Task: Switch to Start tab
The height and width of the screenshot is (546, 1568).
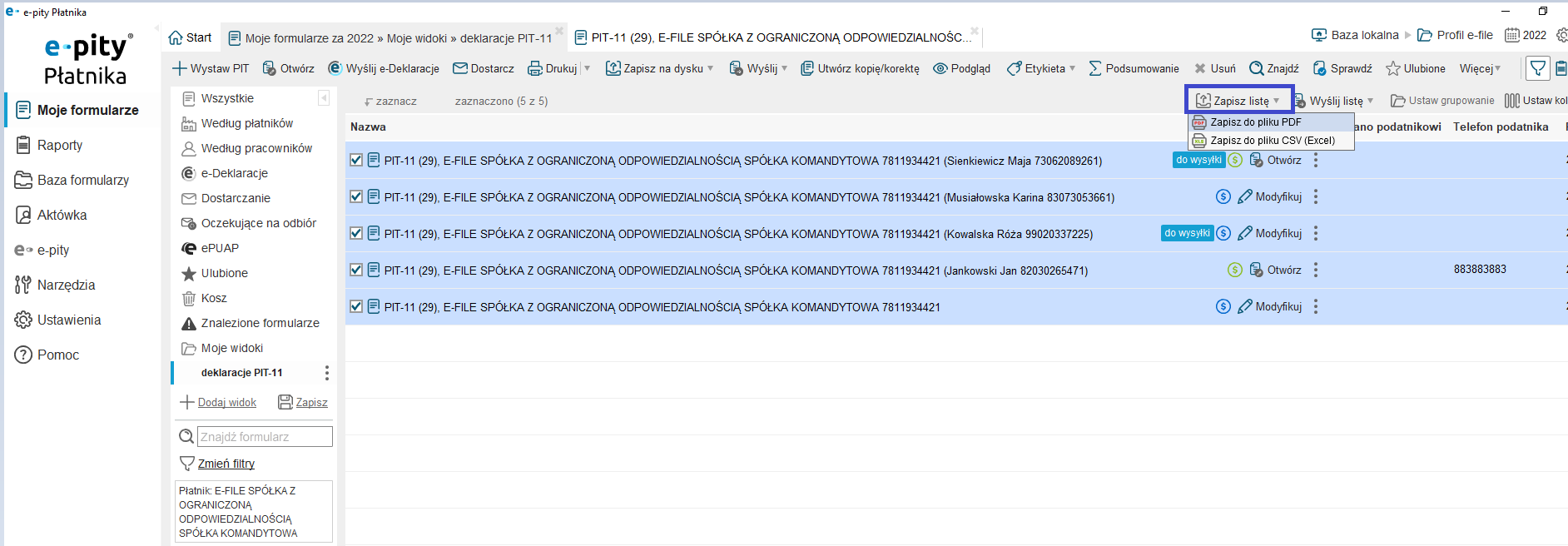Action: click(x=191, y=37)
